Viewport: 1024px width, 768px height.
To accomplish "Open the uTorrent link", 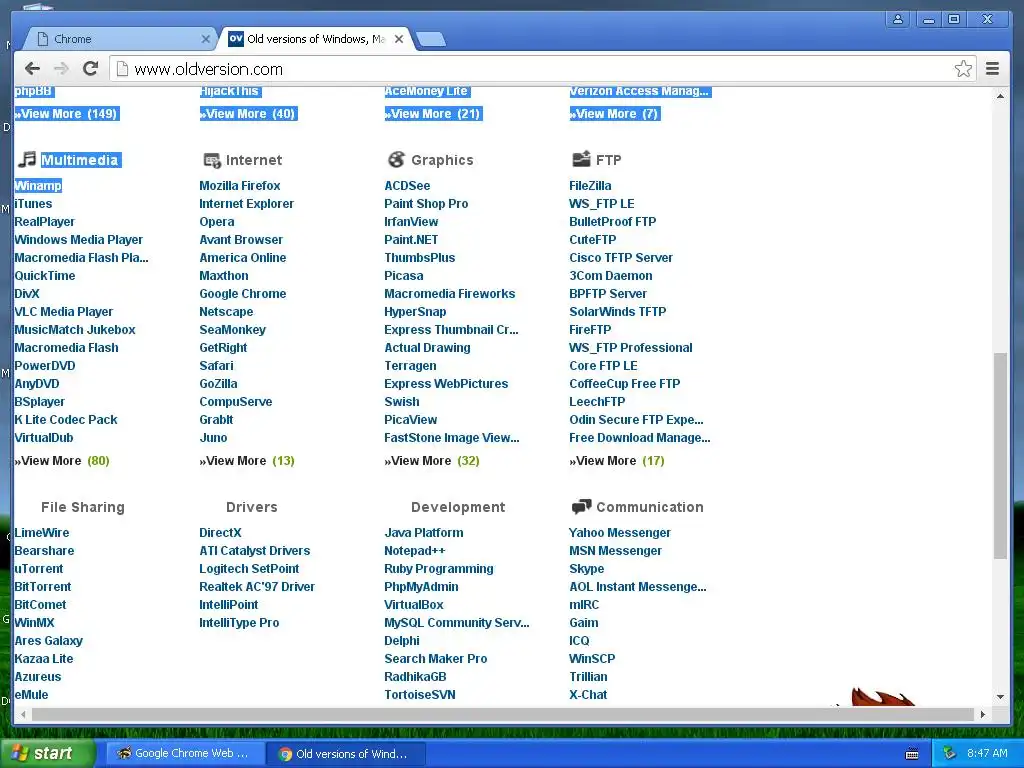I will tap(39, 569).
